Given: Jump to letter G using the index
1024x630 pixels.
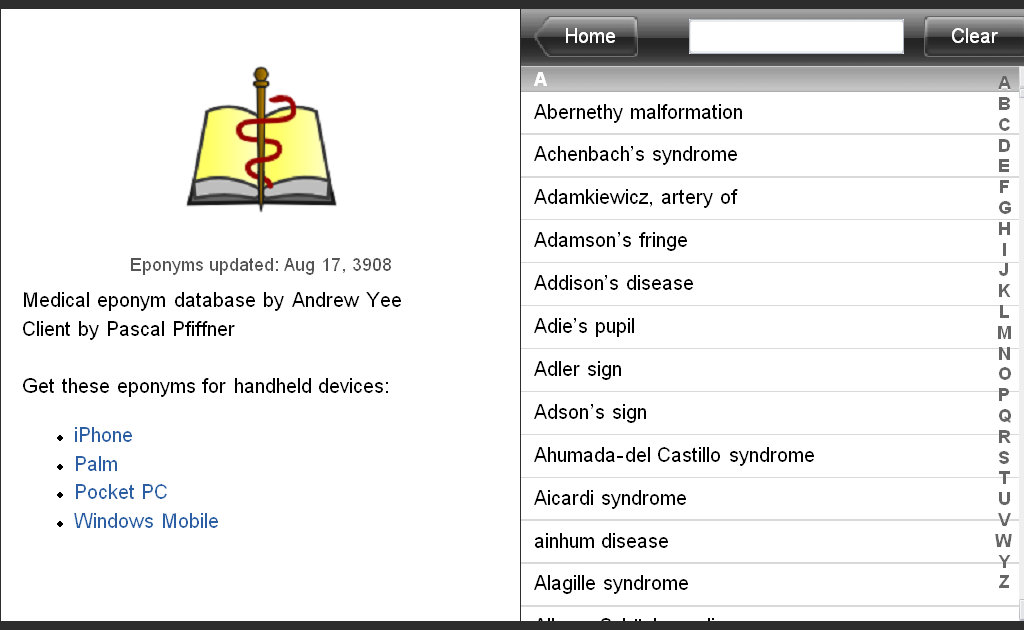Looking at the screenshot, I should (x=1004, y=207).
